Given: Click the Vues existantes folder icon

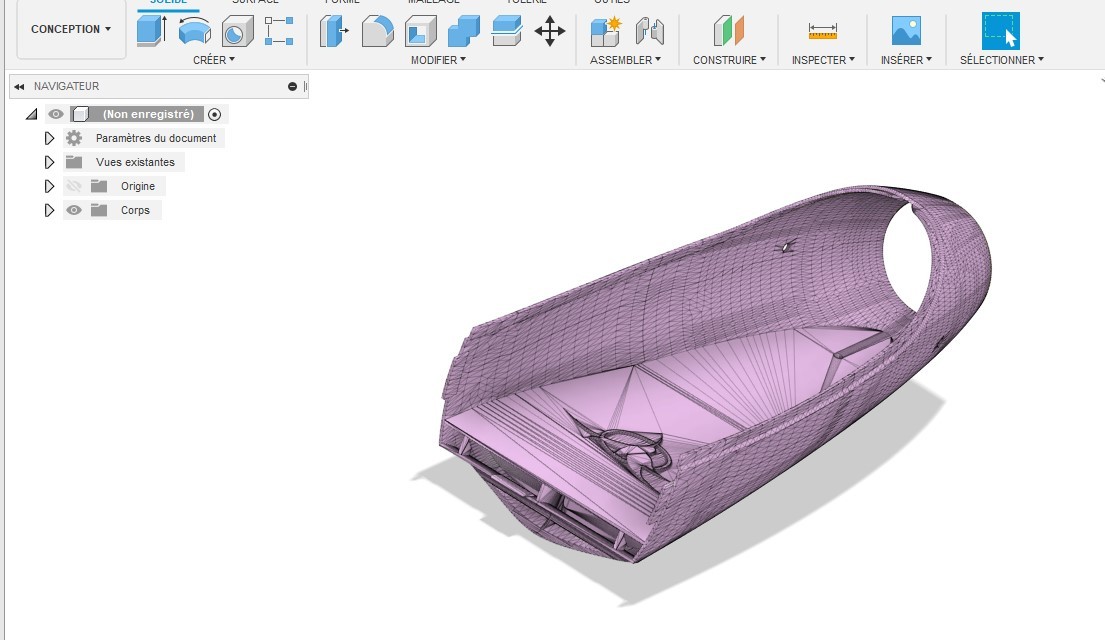Looking at the screenshot, I should click(74, 162).
